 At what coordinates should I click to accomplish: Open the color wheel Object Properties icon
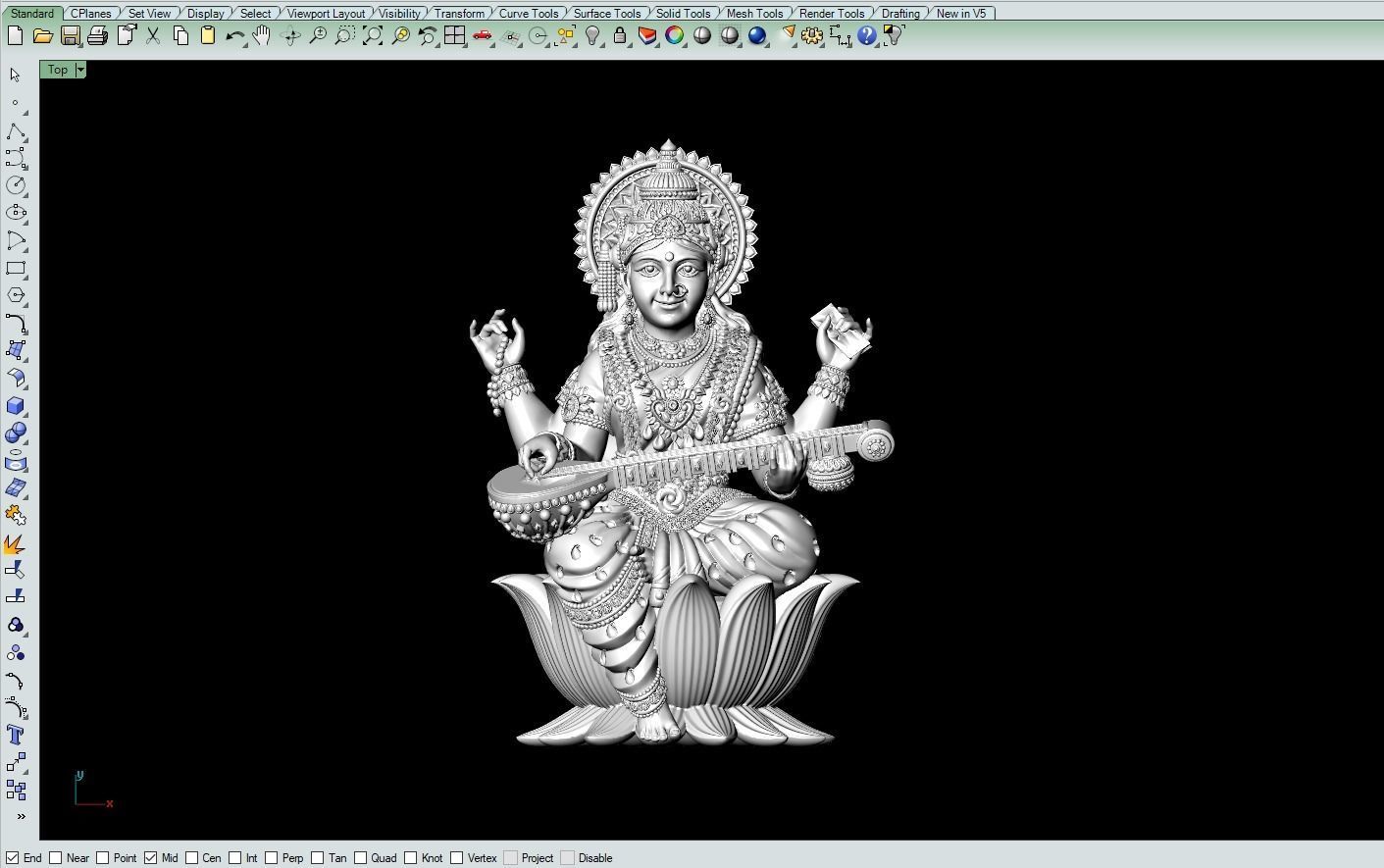(675, 36)
